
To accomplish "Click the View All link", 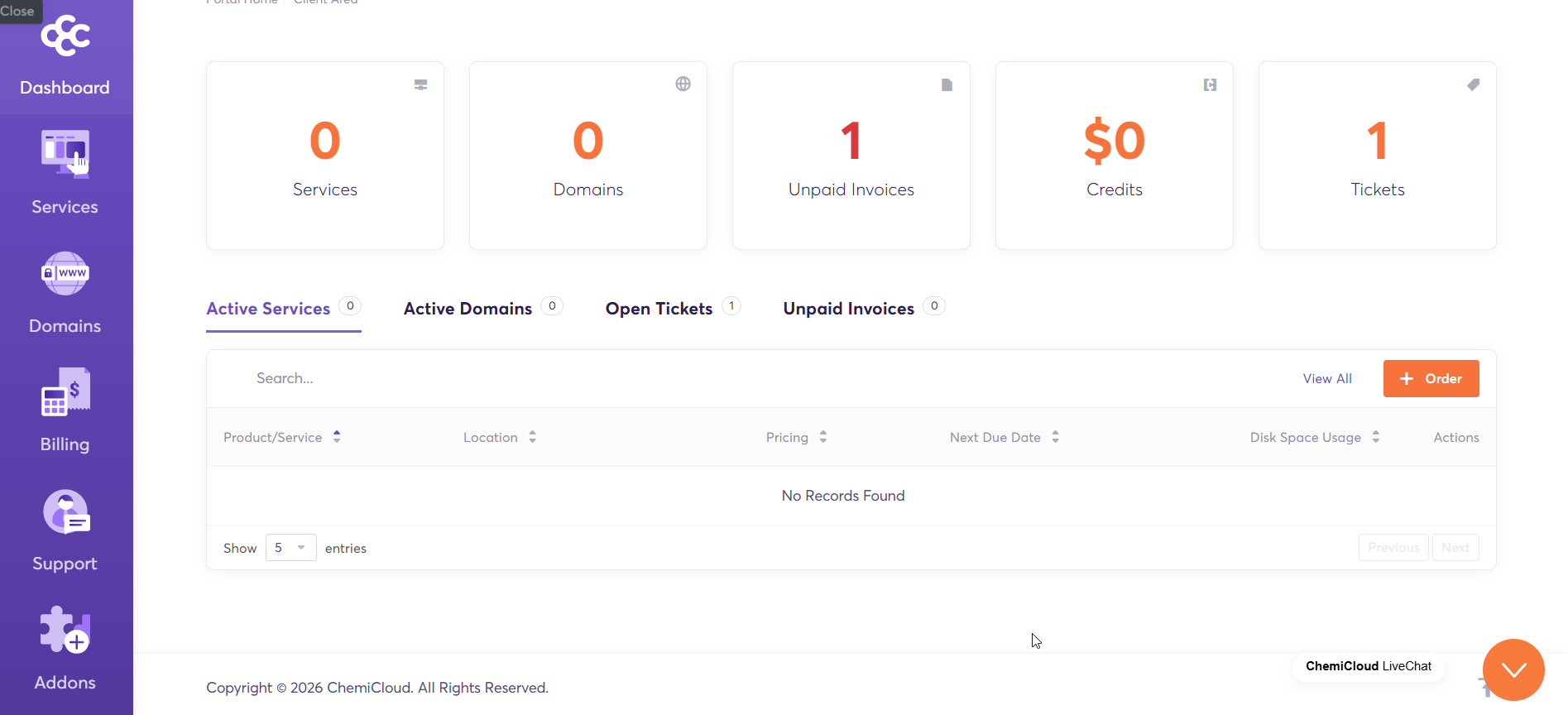I will pos(1327,378).
